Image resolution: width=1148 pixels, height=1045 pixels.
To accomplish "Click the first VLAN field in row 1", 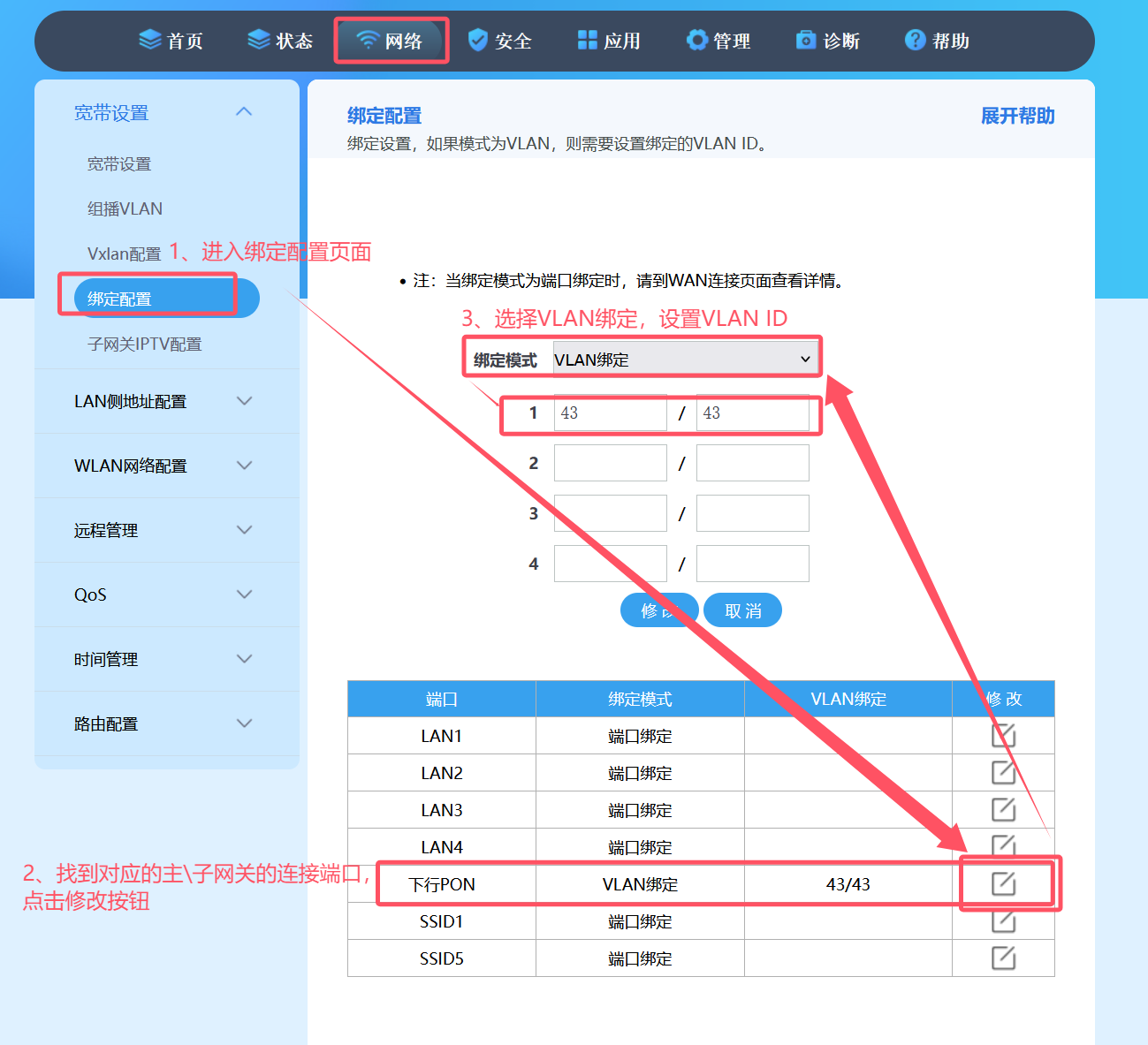I will [x=611, y=413].
